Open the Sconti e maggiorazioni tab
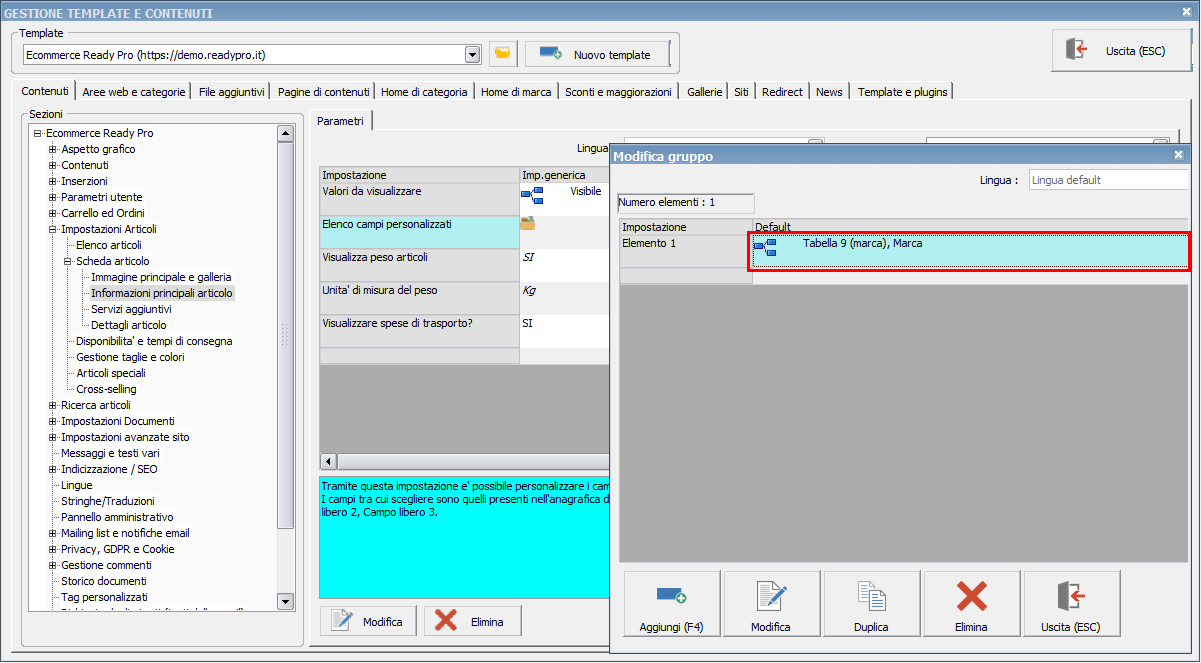1201x663 pixels. coord(618,92)
